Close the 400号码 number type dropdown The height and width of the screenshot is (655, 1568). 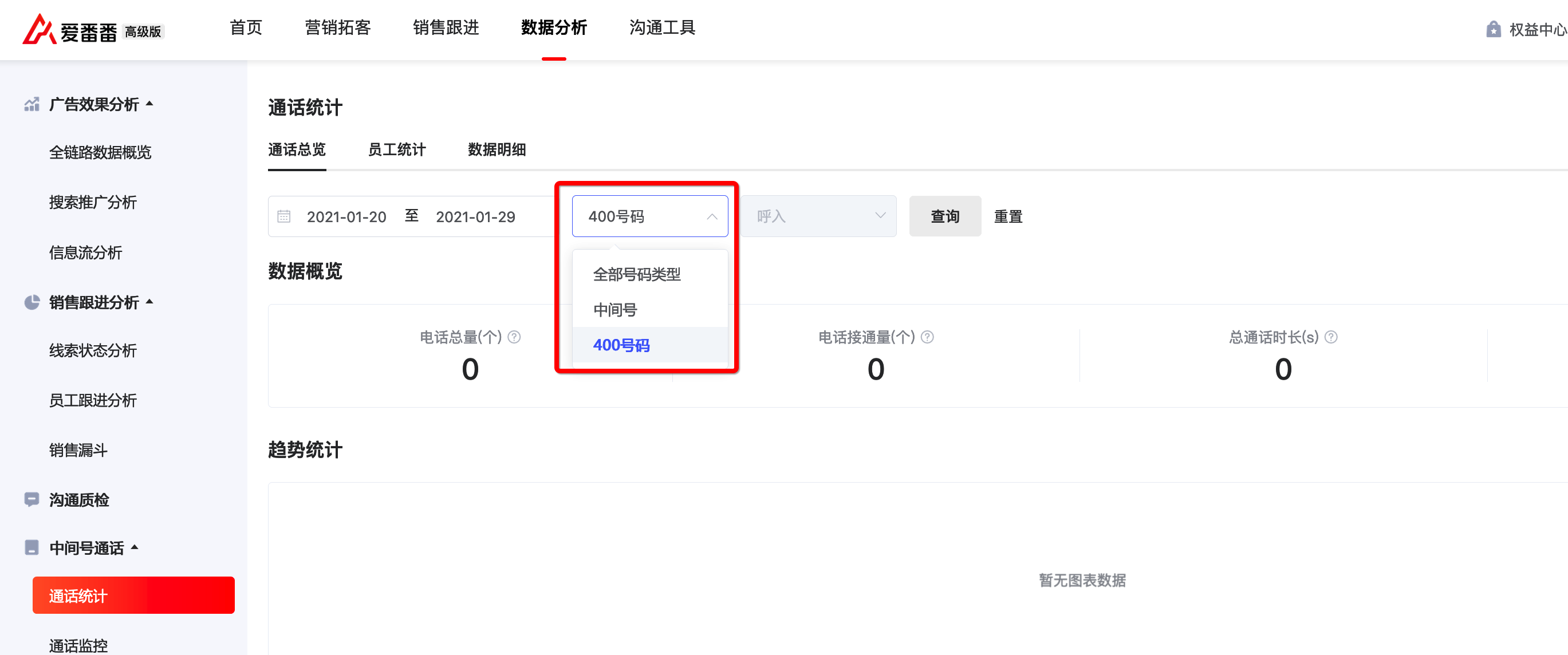(650, 216)
